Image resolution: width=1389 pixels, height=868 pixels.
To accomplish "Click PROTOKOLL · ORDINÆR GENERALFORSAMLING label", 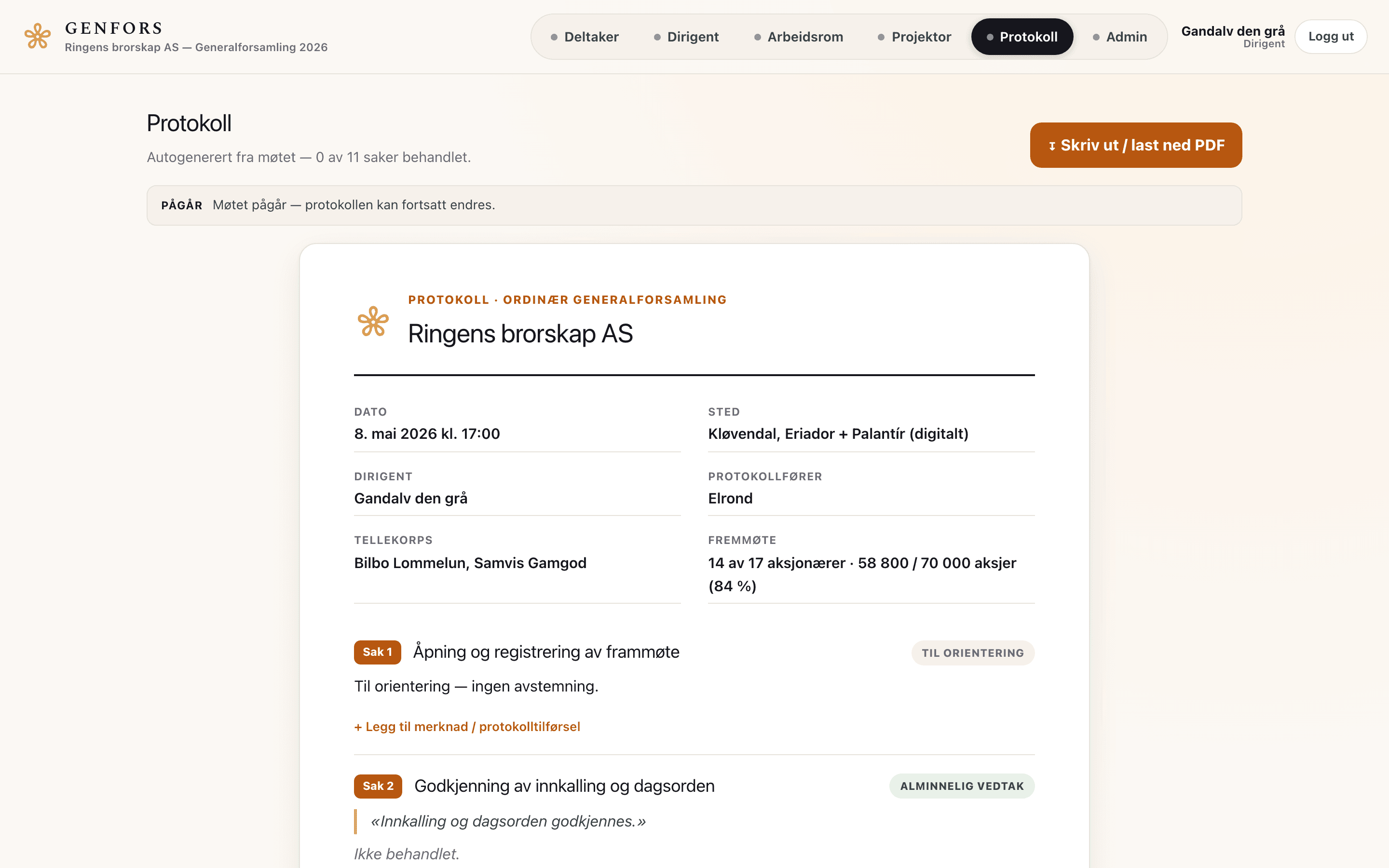I will pyautogui.click(x=567, y=299).
